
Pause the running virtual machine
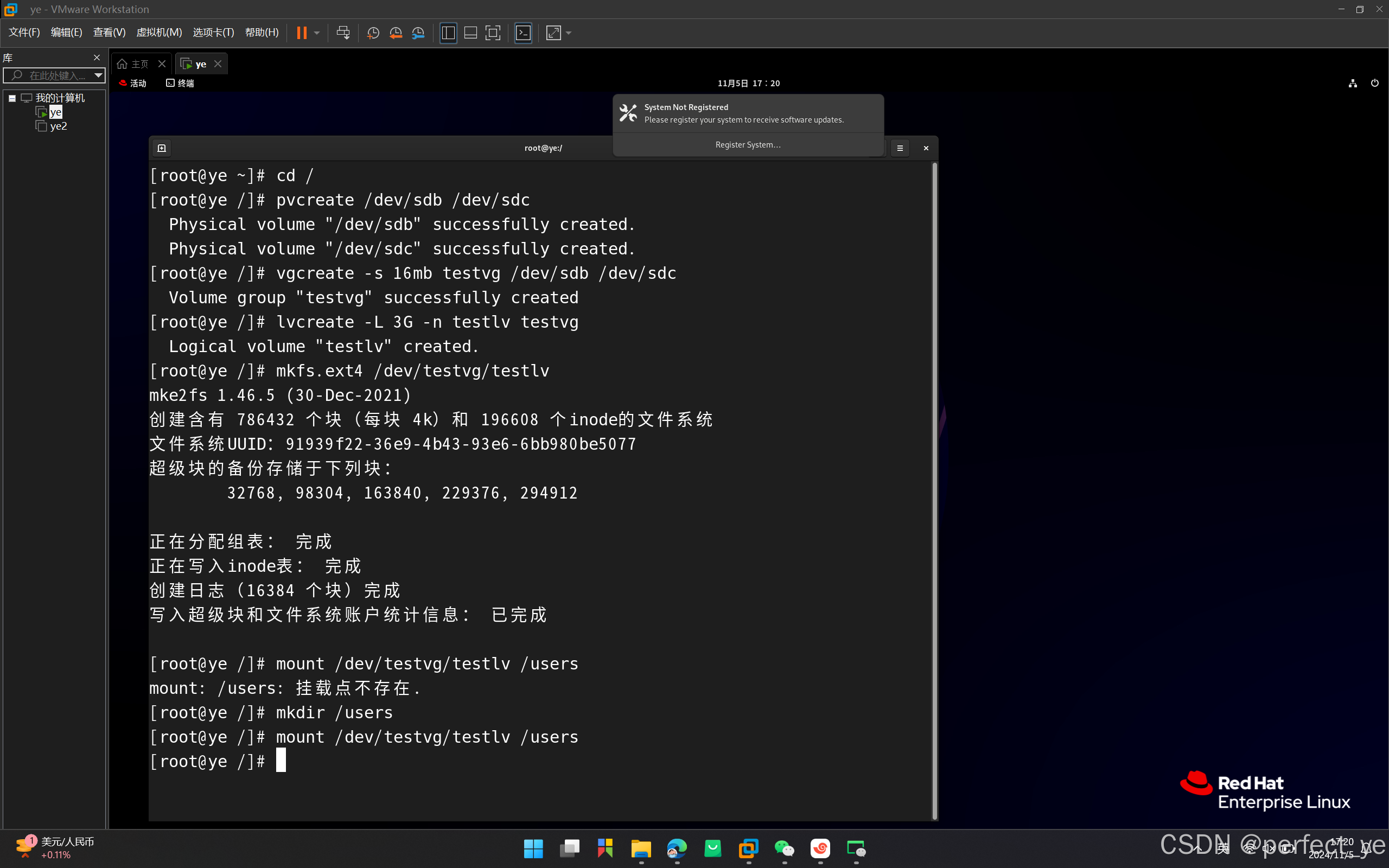click(x=301, y=33)
